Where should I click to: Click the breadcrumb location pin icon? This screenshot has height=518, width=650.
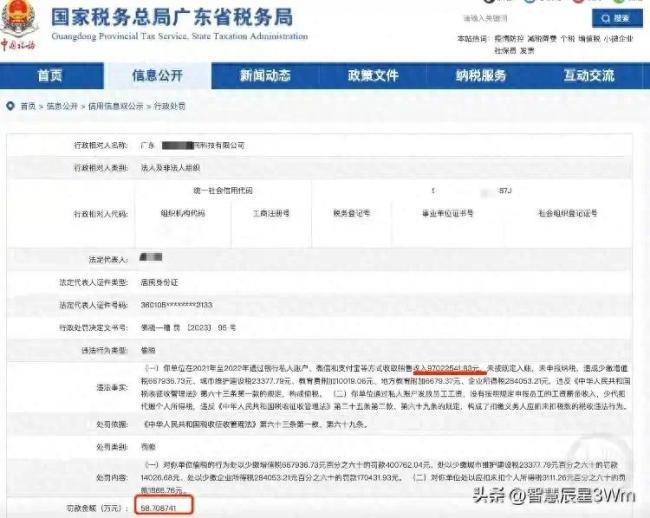coord(10,105)
